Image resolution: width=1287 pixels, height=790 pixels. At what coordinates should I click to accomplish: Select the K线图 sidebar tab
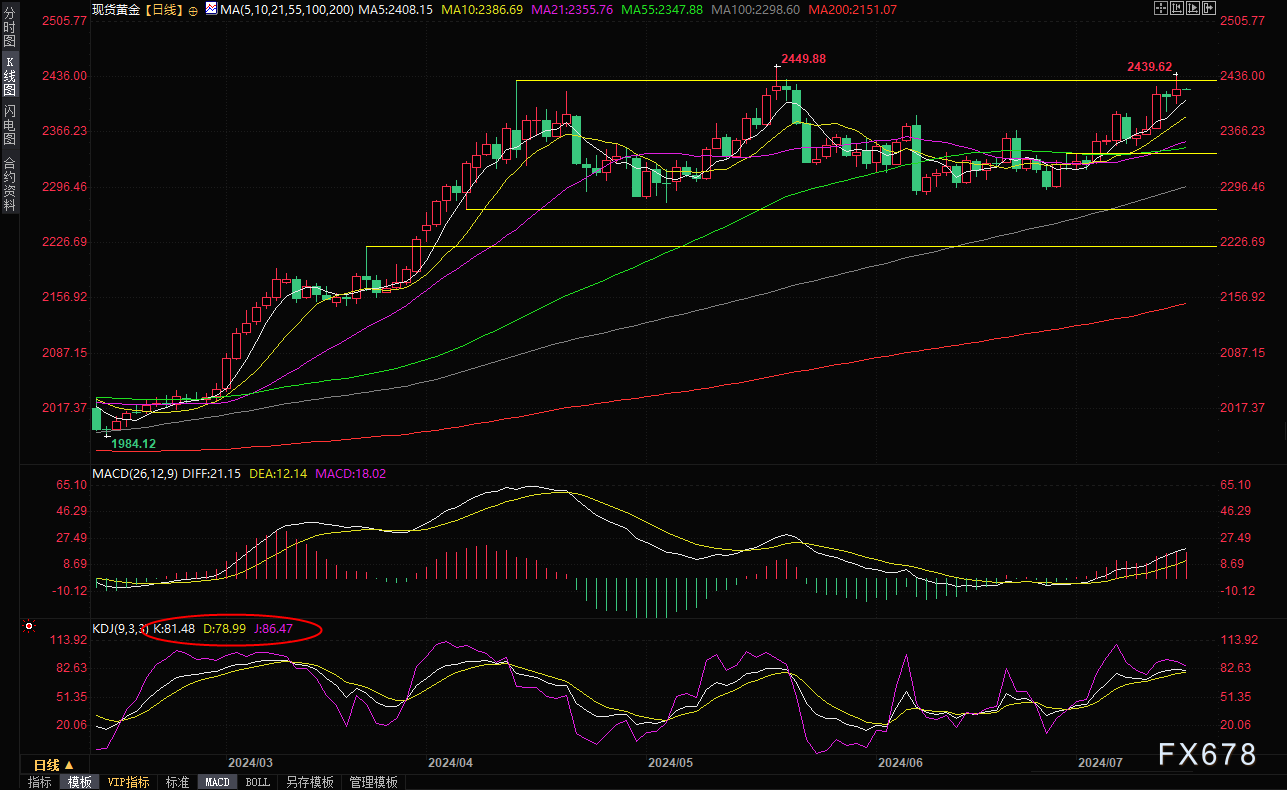pyautogui.click(x=10, y=75)
